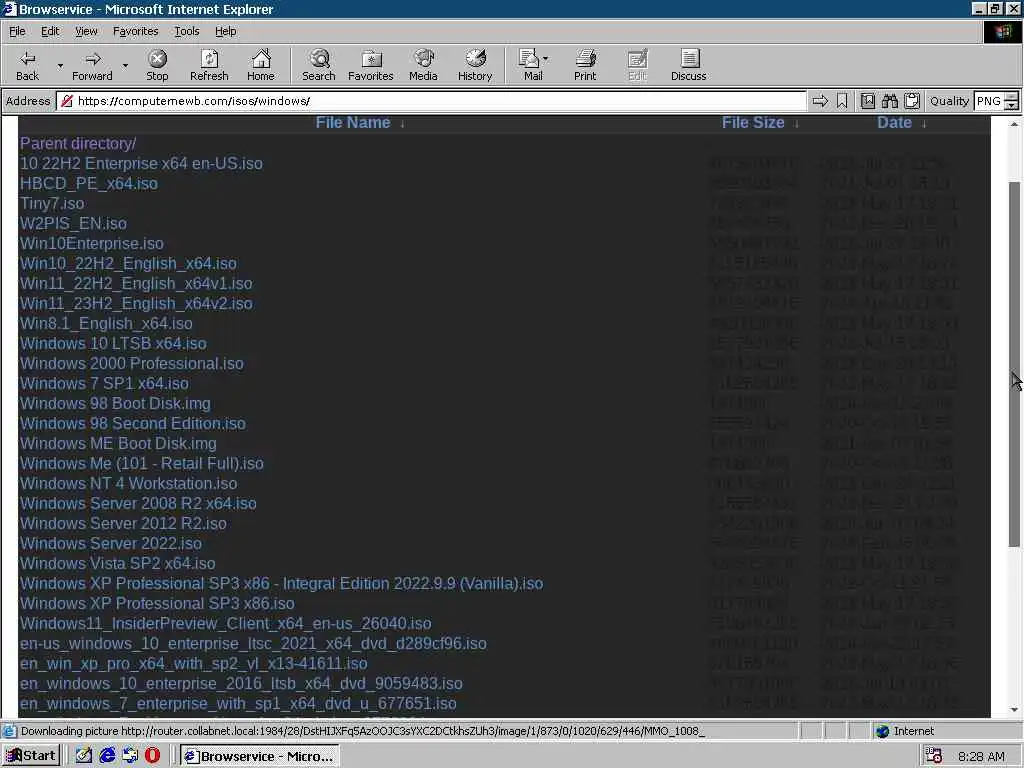
Task: Click Win8.1_English_x64.iso
Action: click(x=106, y=324)
